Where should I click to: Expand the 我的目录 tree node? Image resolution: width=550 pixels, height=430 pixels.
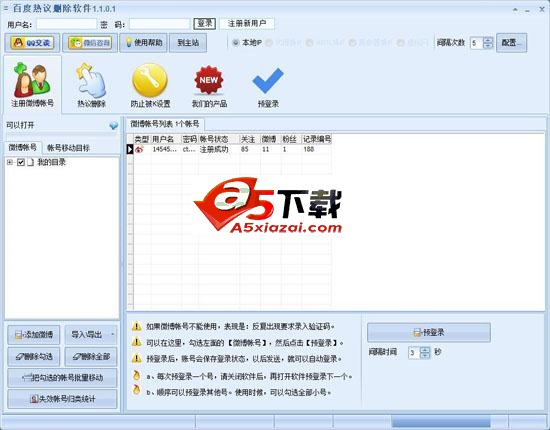(x=10, y=162)
